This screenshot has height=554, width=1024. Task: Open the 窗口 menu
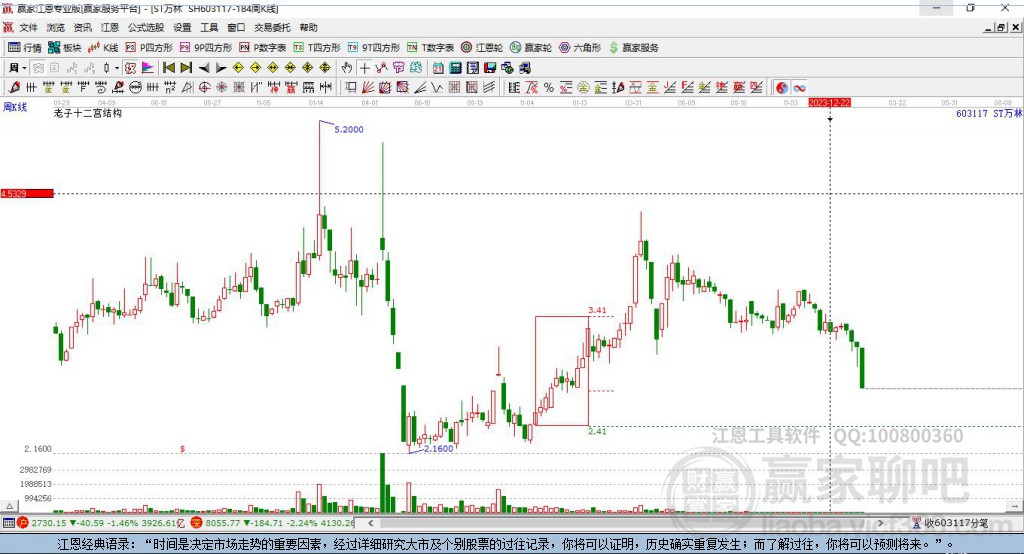(236, 27)
